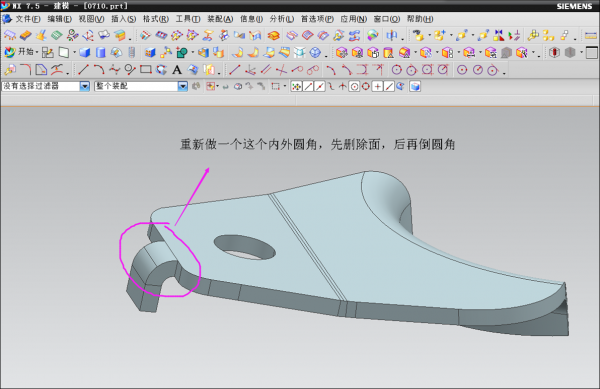The image size is (600, 389).
Task: Open the 装配(A) menu
Action: 220,19
